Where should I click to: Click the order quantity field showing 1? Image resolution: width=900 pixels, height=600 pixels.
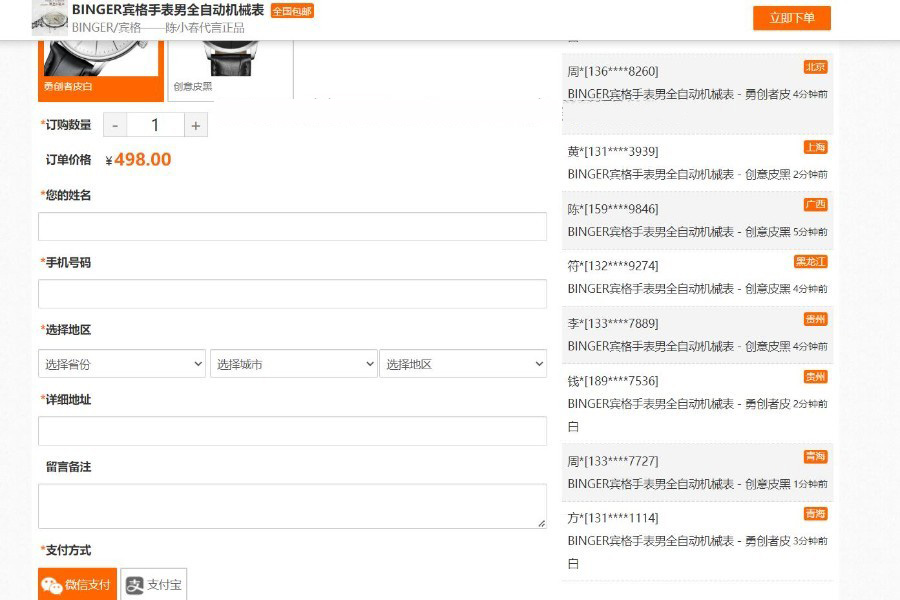[x=155, y=125]
